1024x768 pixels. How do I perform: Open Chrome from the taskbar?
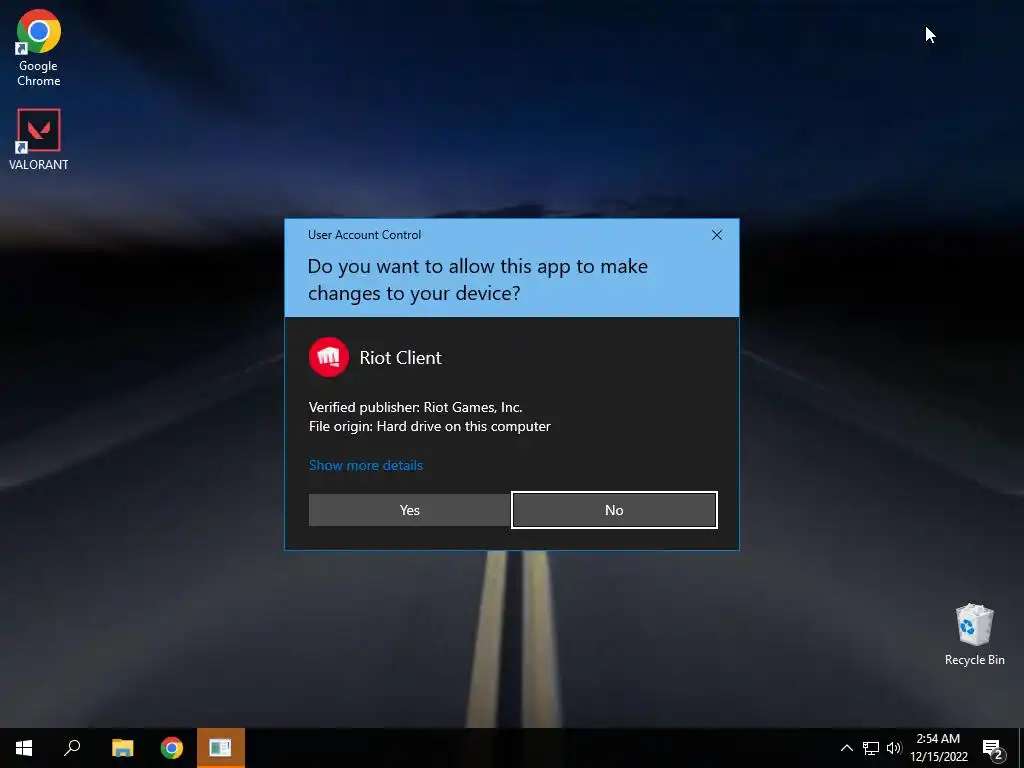click(x=172, y=748)
